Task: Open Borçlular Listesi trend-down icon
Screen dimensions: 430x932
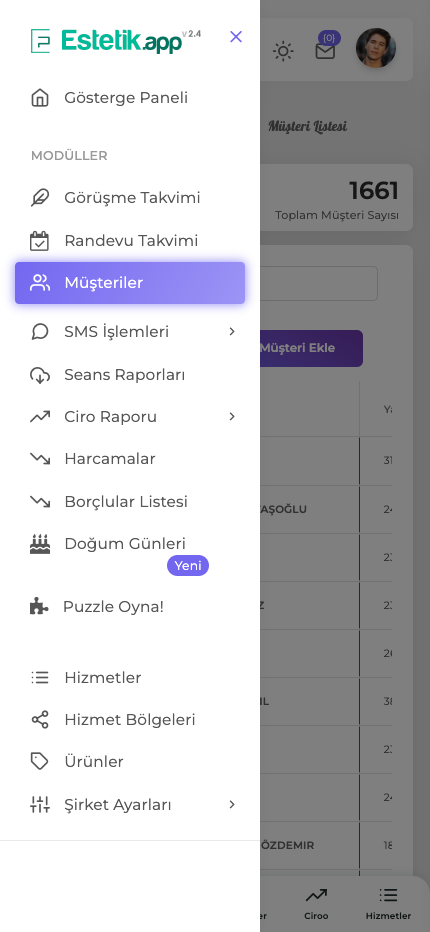Action: (40, 502)
